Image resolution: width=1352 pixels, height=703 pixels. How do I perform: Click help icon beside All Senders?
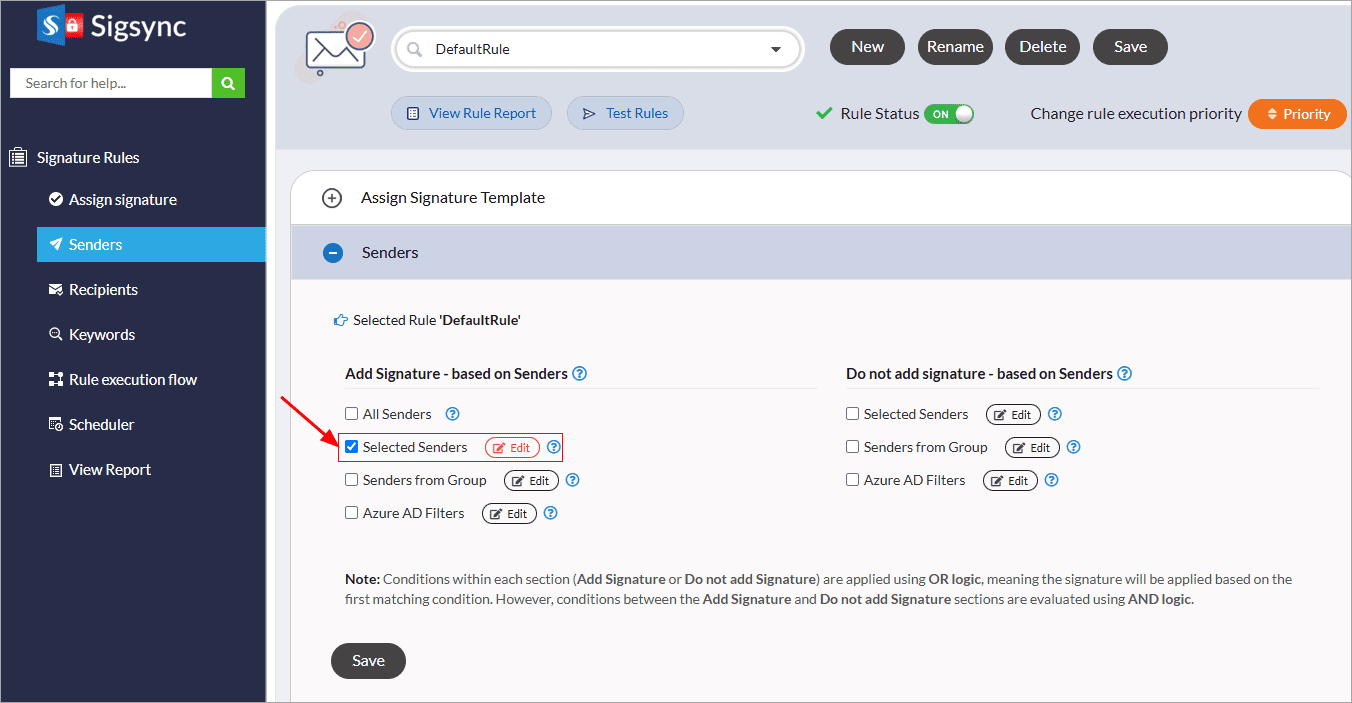coord(452,414)
